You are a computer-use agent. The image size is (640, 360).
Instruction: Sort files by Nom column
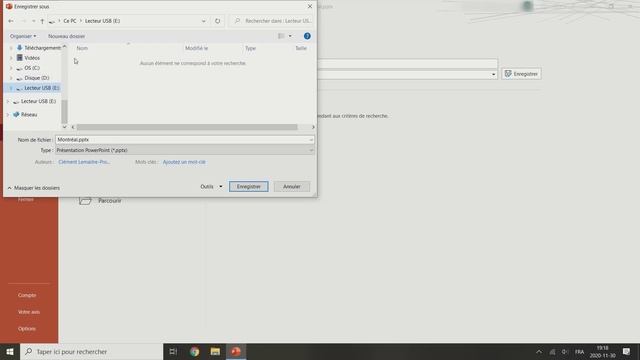click(82, 48)
